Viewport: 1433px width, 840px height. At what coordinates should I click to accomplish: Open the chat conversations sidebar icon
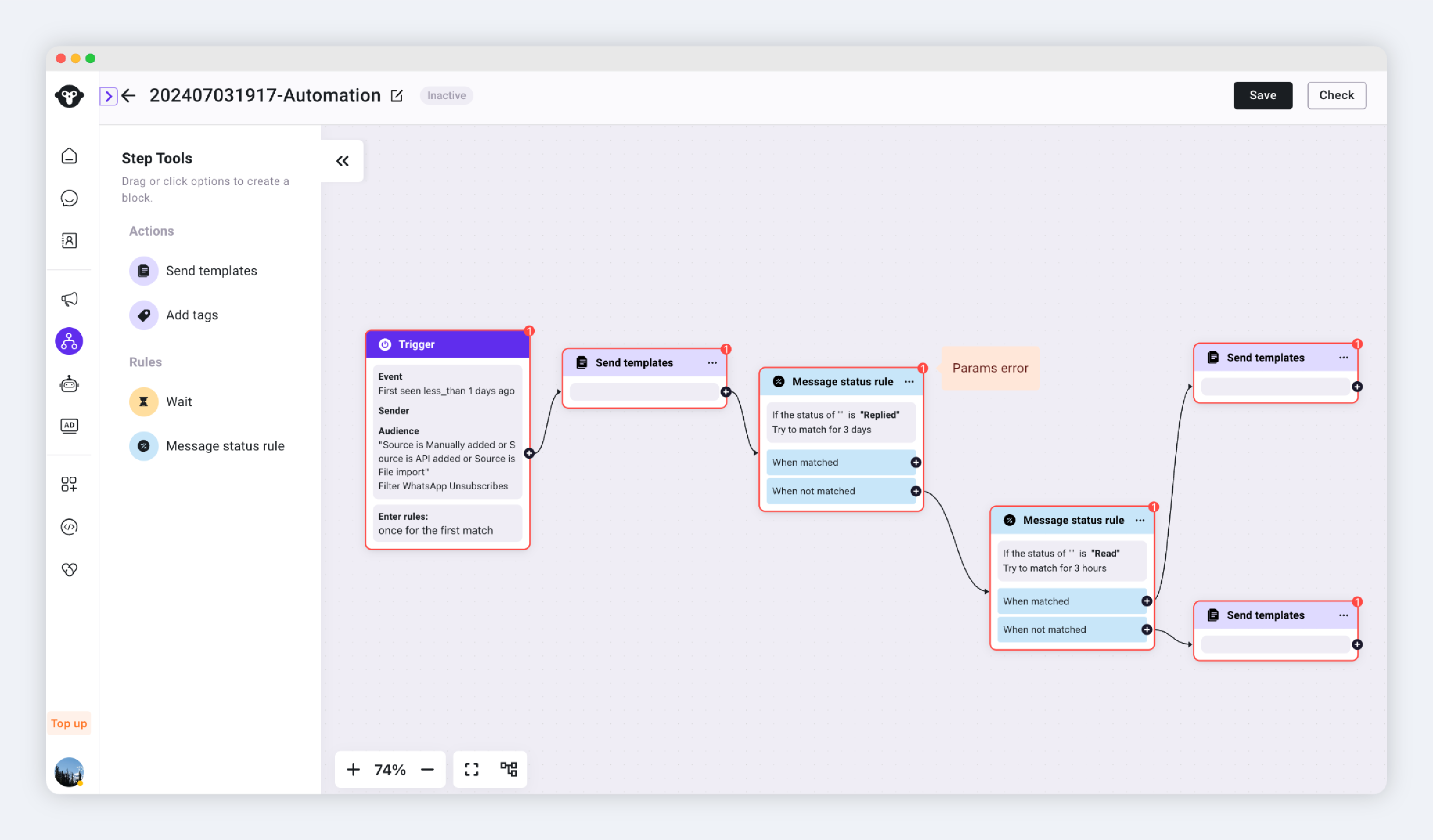(69, 198)
